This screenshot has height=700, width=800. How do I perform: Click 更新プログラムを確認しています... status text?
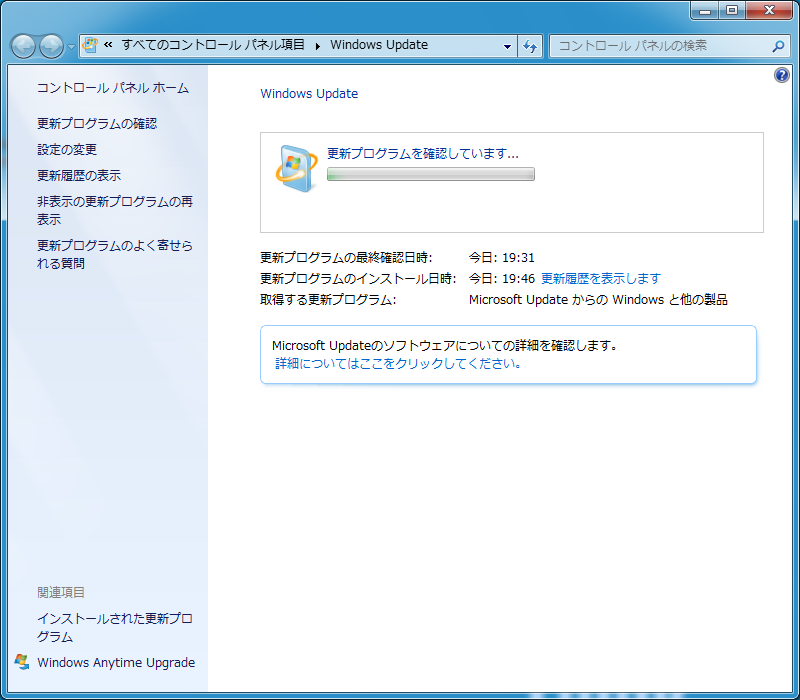pyautogui.click(x=422, y=154)
